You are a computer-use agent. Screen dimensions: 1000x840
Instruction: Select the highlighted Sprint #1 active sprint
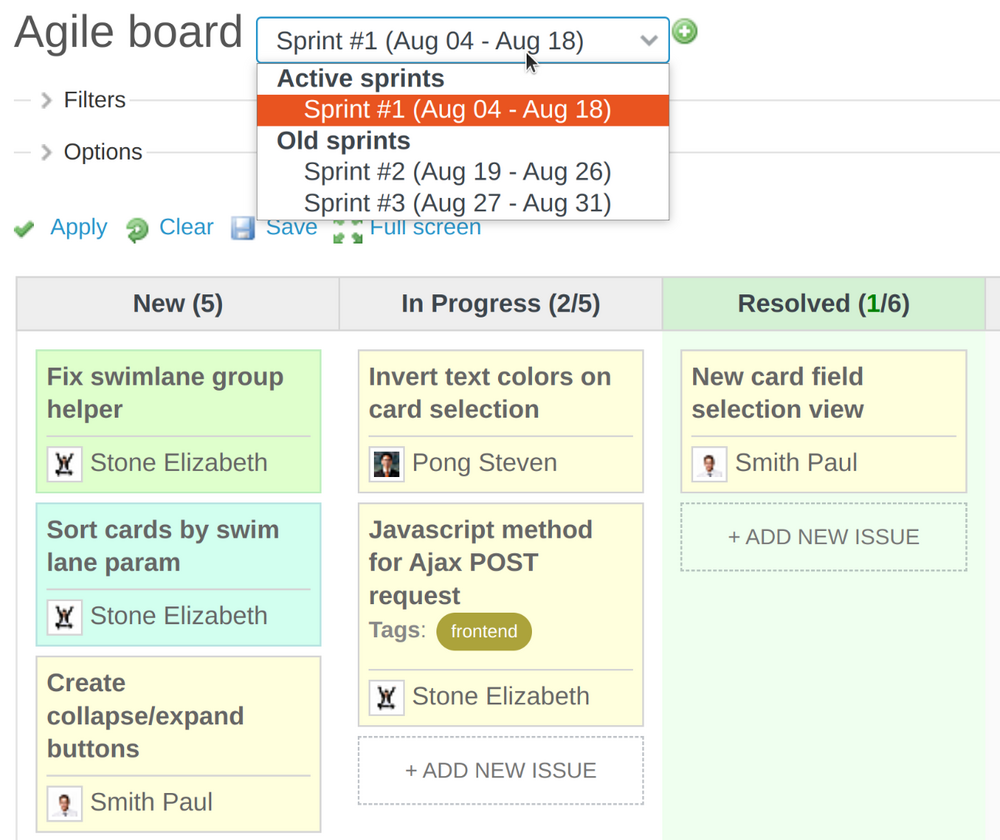458,110
